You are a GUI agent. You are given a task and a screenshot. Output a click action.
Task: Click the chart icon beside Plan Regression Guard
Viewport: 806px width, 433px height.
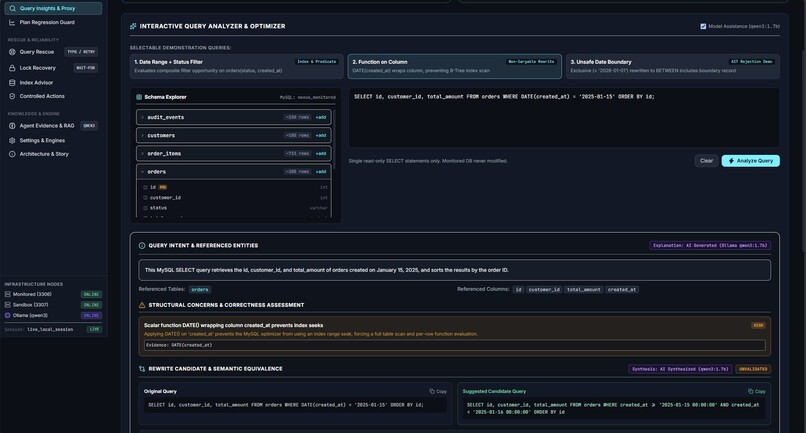click(12, 22)
